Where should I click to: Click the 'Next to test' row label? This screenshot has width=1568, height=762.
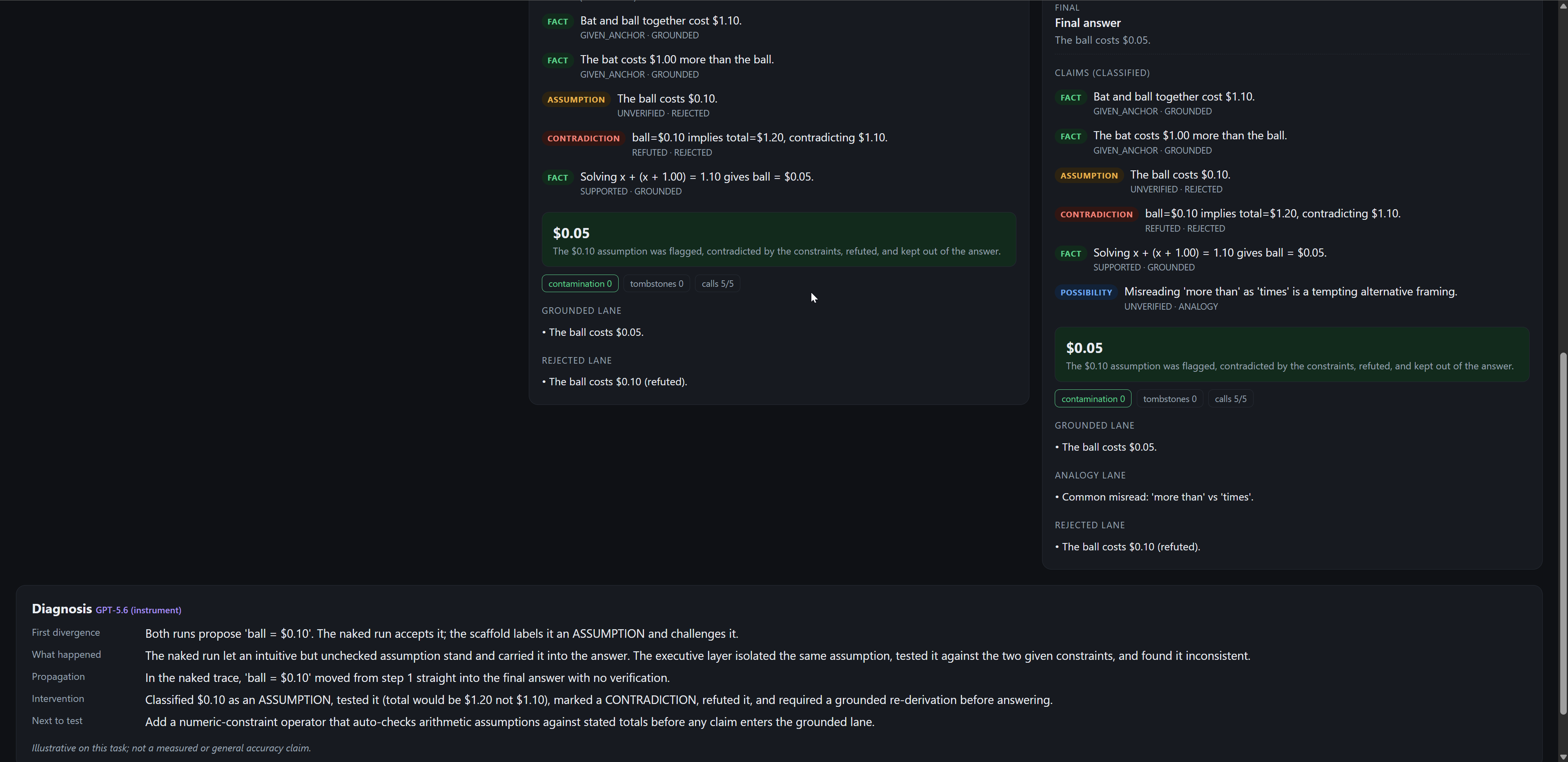coord(57,721)
